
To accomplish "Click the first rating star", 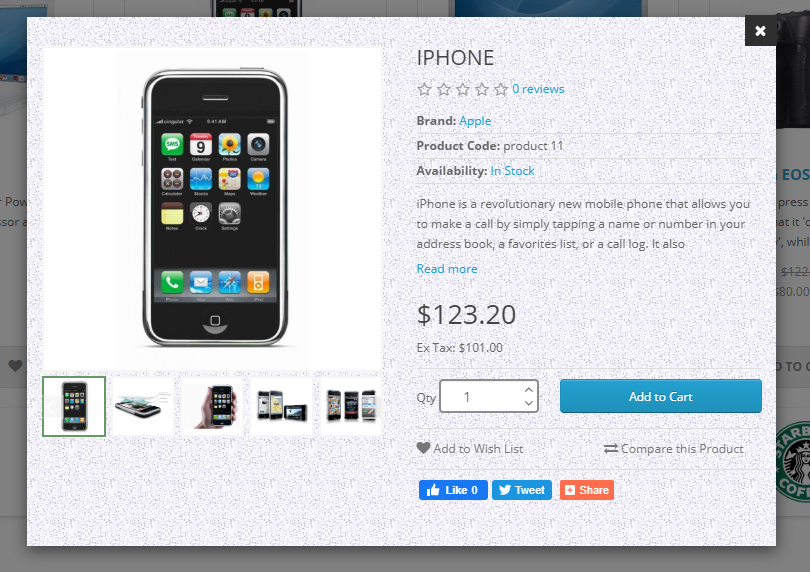I will (424, 89).
